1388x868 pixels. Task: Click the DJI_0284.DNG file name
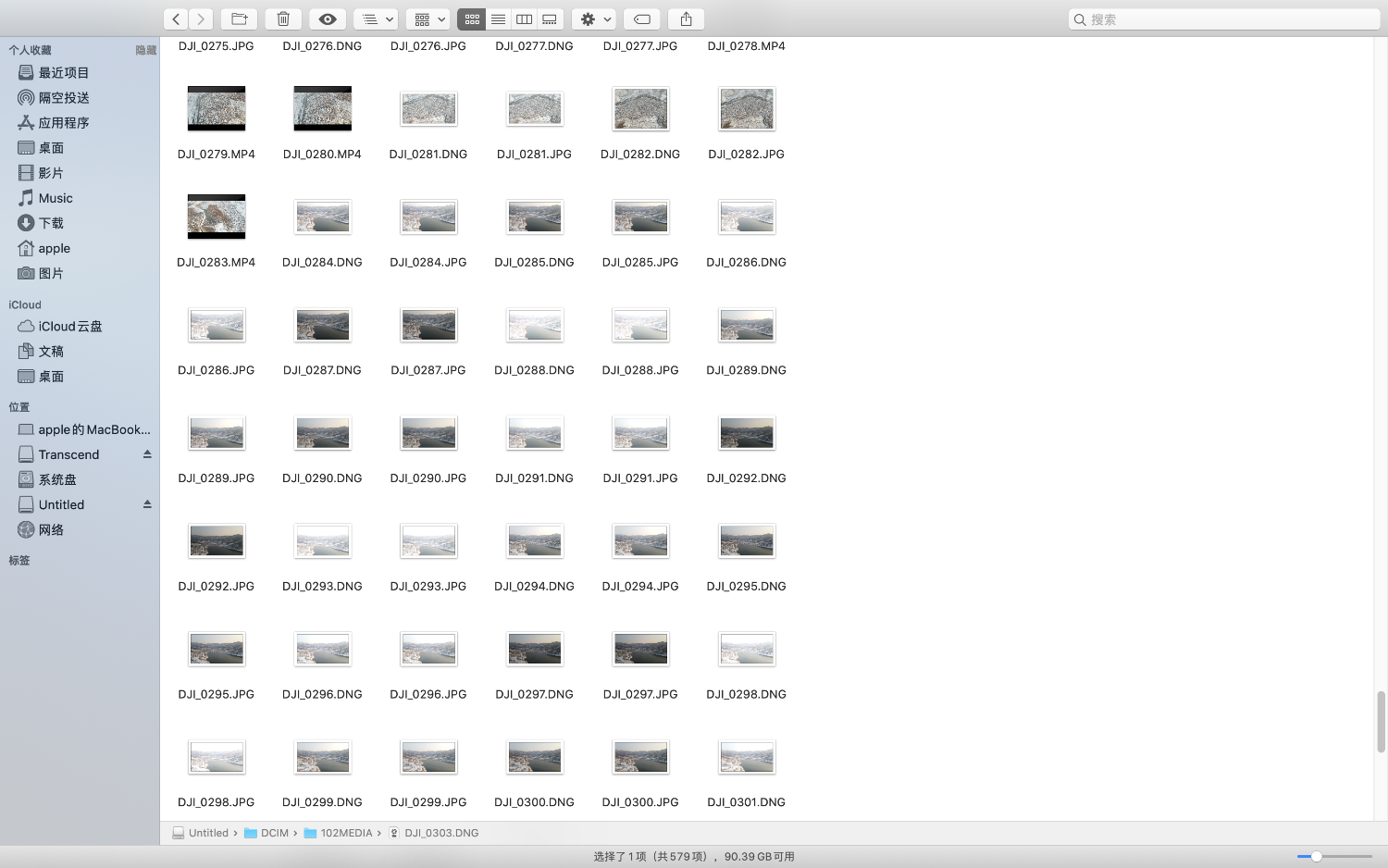tap(322, 262)
